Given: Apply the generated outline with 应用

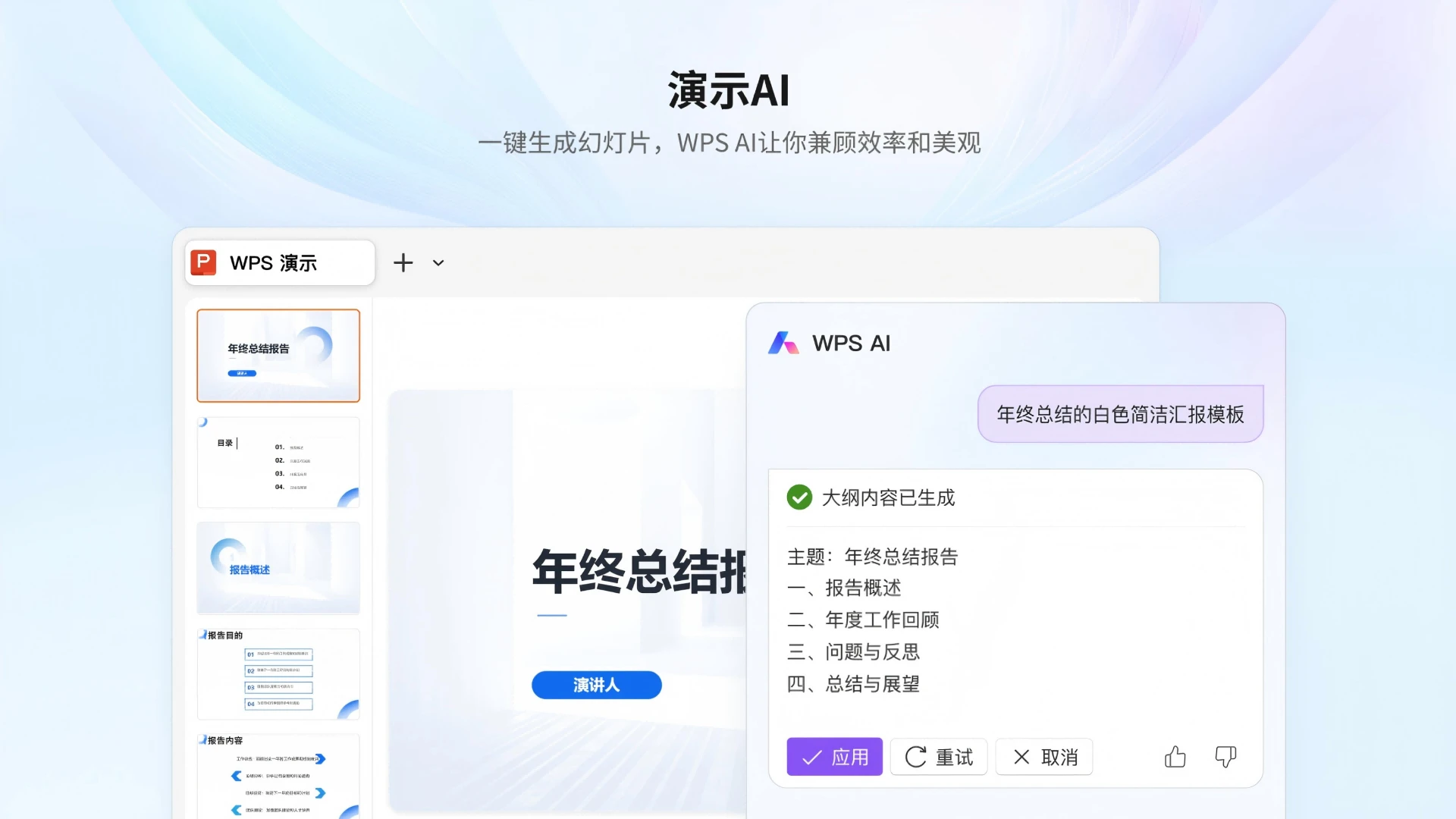Looking at the screenshot, I should coord(834,757).
